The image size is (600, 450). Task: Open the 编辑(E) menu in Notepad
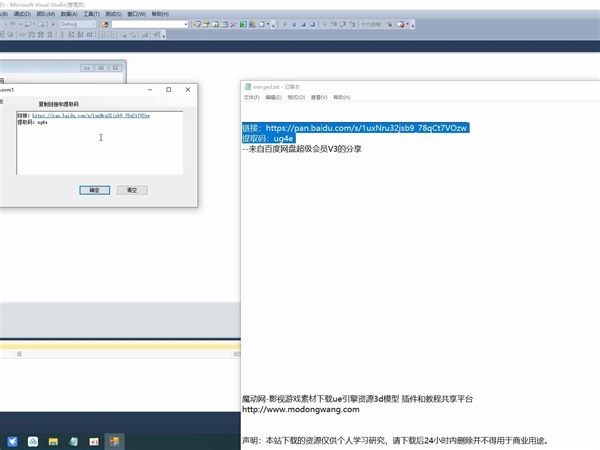(x=273, y=98)
